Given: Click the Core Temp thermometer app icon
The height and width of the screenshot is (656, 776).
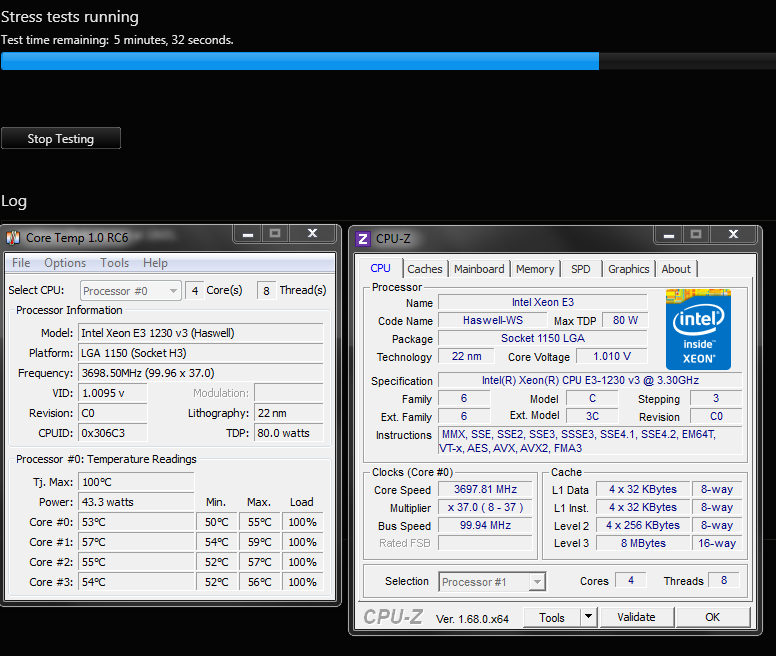Looking at the screenshot, I should point(13,238).
